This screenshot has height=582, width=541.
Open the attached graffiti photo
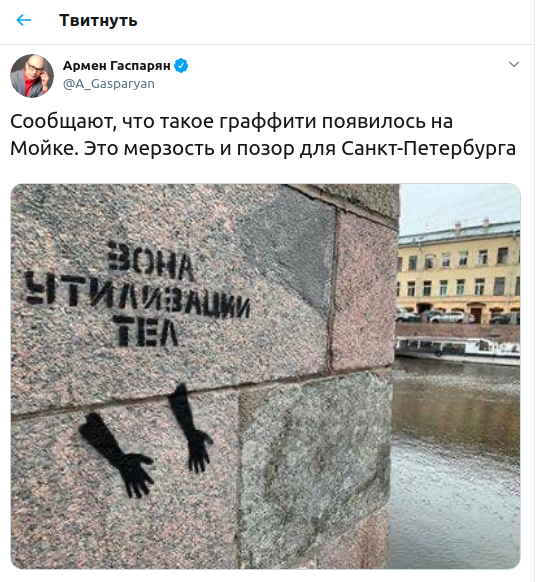265,376
